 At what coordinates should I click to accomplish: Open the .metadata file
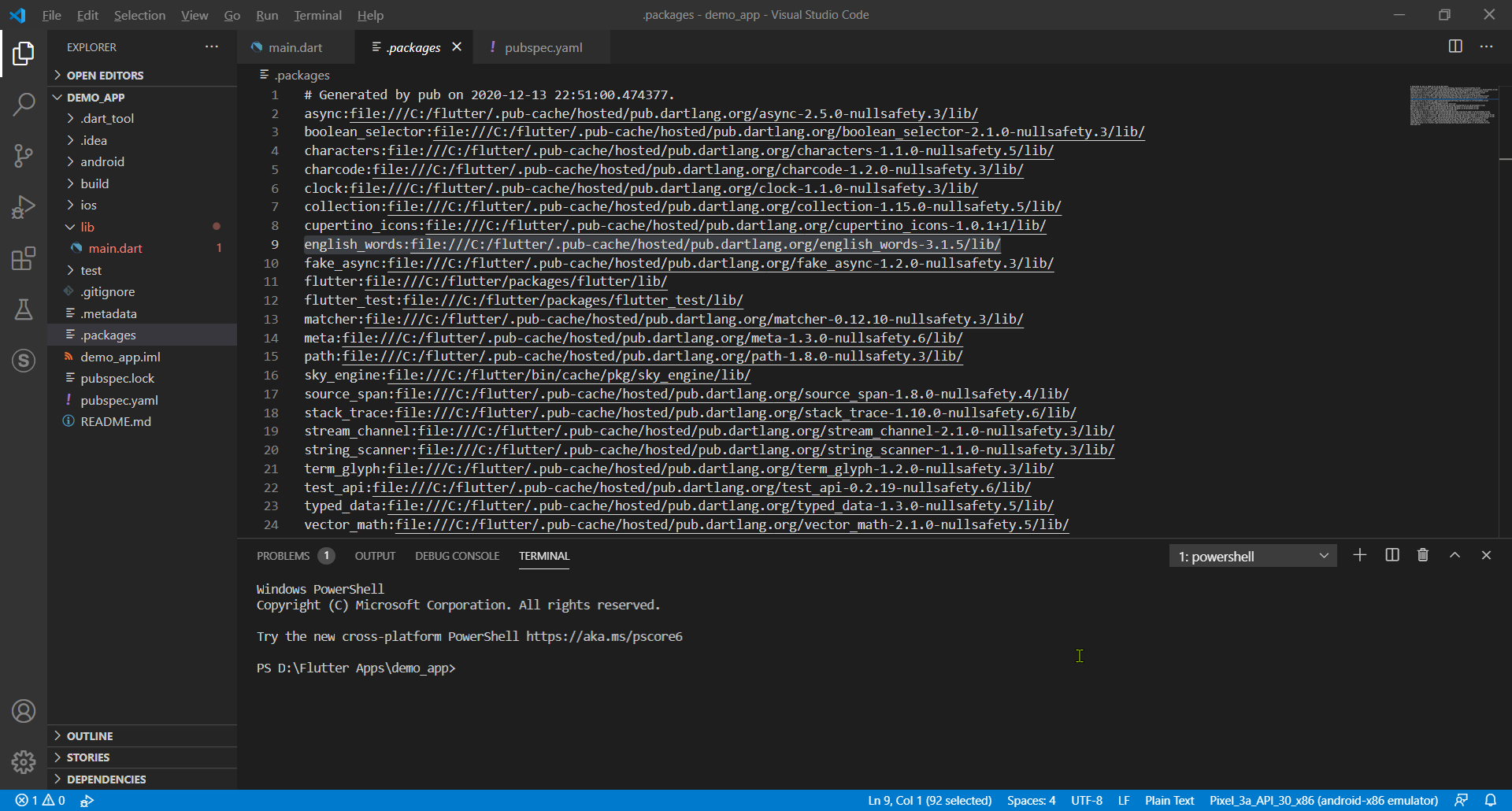[142, 313]
